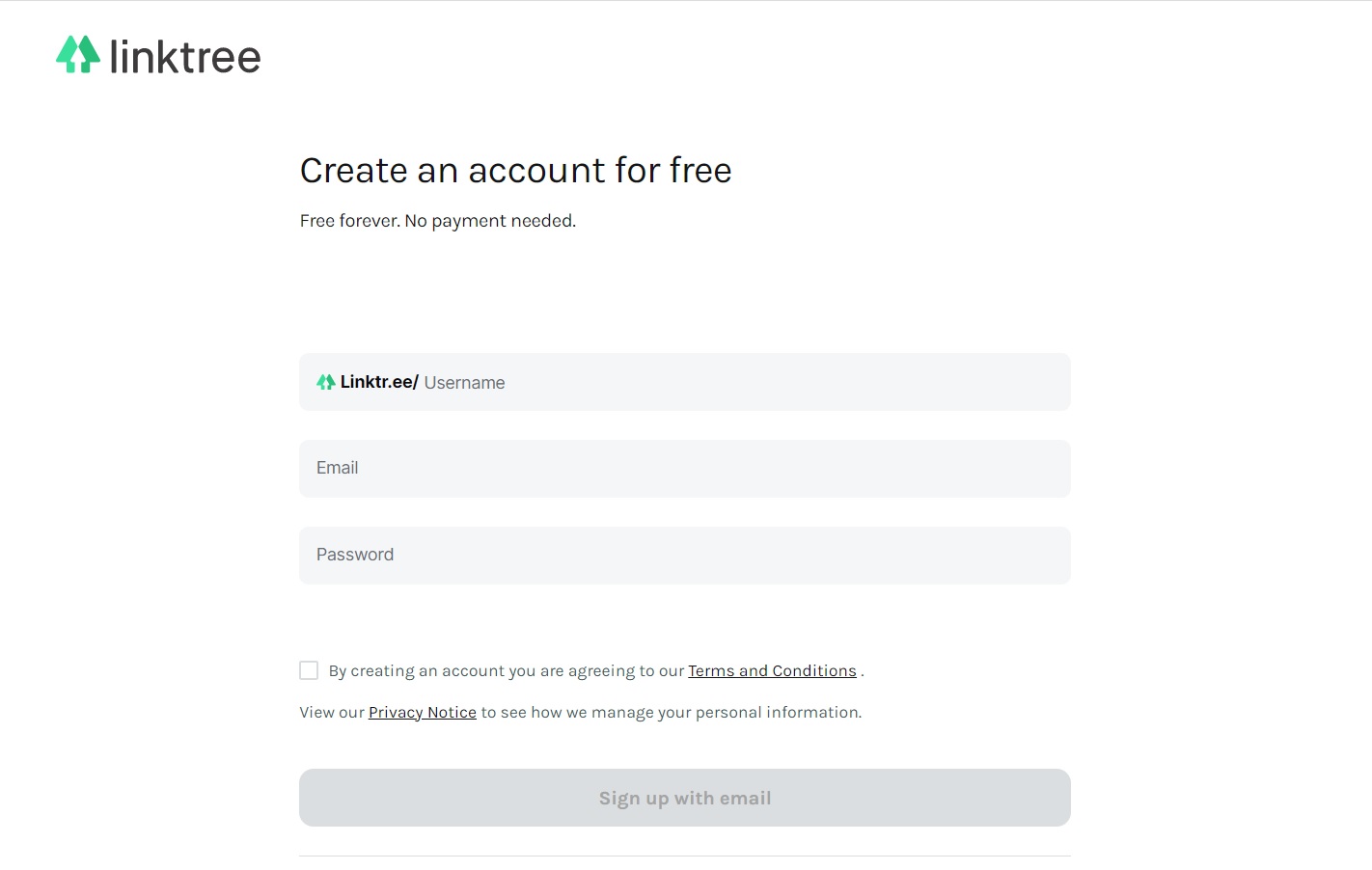
Task: Click the Username placeholder text
Action: pyautogui.click(x=464, y=382)
